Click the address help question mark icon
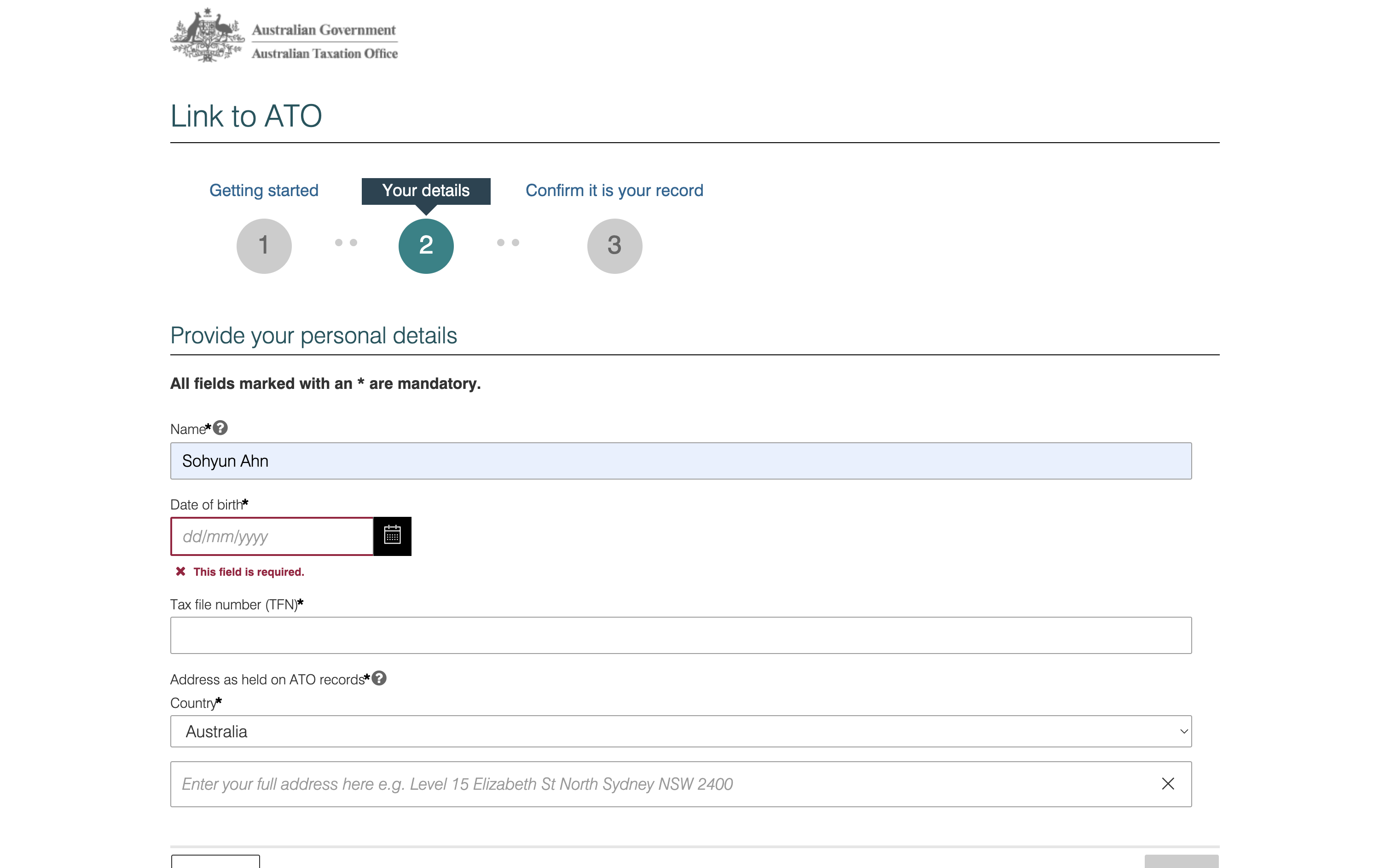The height and width of the screenshot is (868, 1391). [379, 678]
